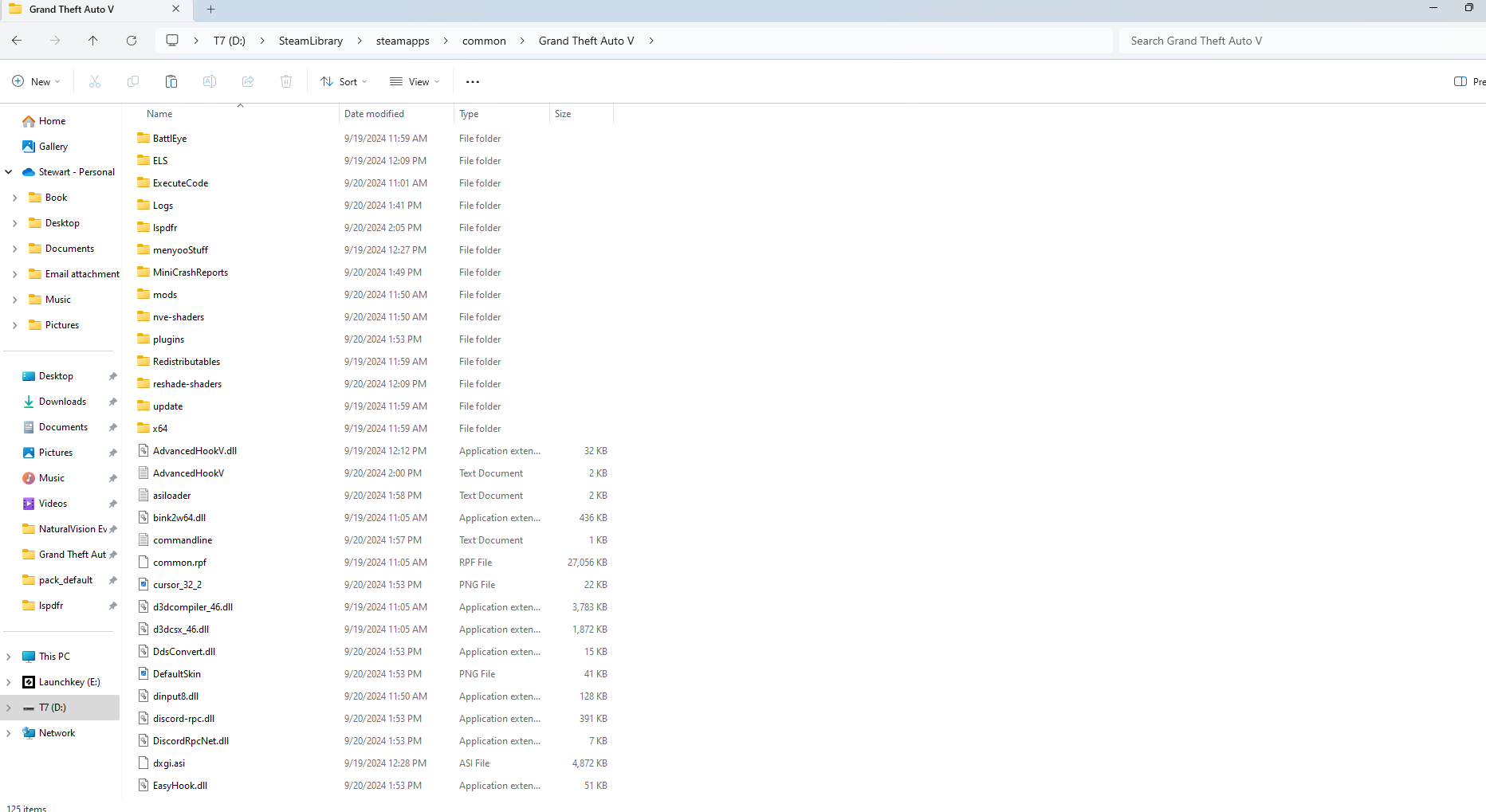1486x812 pixels.
Task: Select the AdvancedHookV.dll file
Action: pyautogui.click(x=195, y=451)
